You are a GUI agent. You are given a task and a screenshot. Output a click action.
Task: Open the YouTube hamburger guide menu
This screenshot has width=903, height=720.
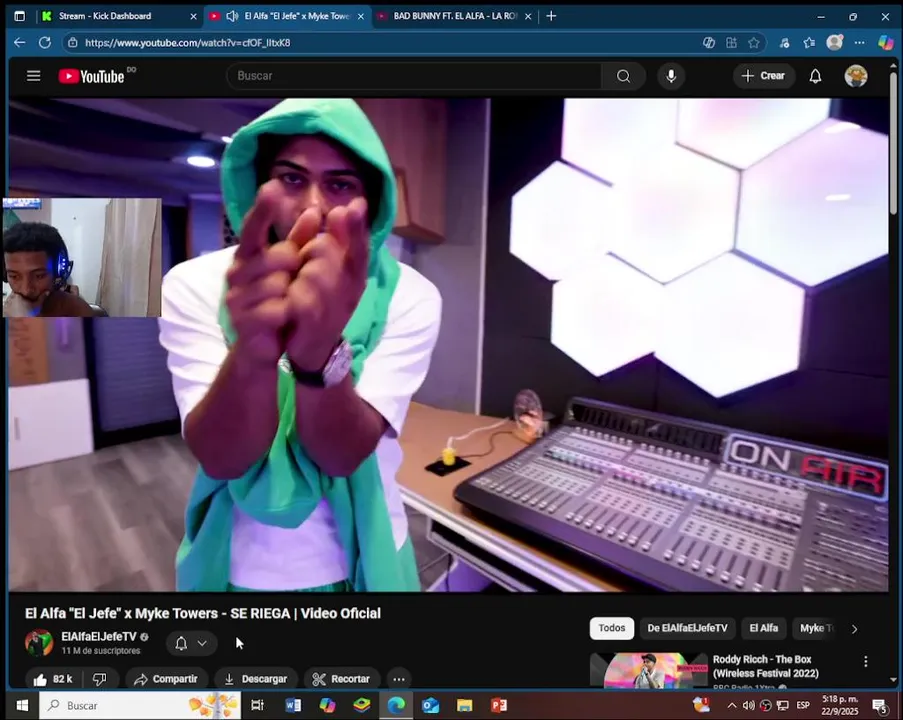pyautogui.click(x=33, y=76)
